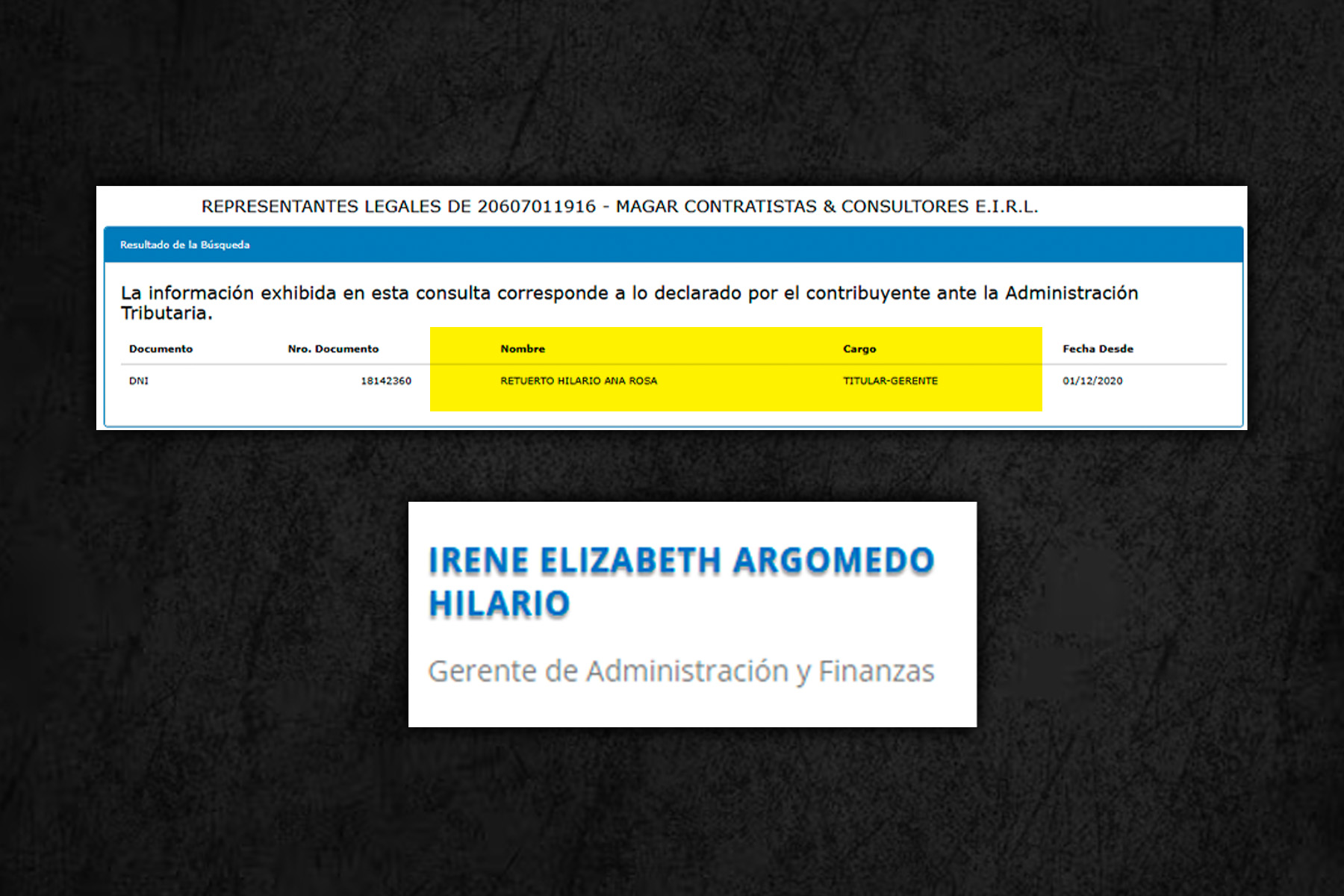Click the highlighted Nombre column header

pos(523,349)
